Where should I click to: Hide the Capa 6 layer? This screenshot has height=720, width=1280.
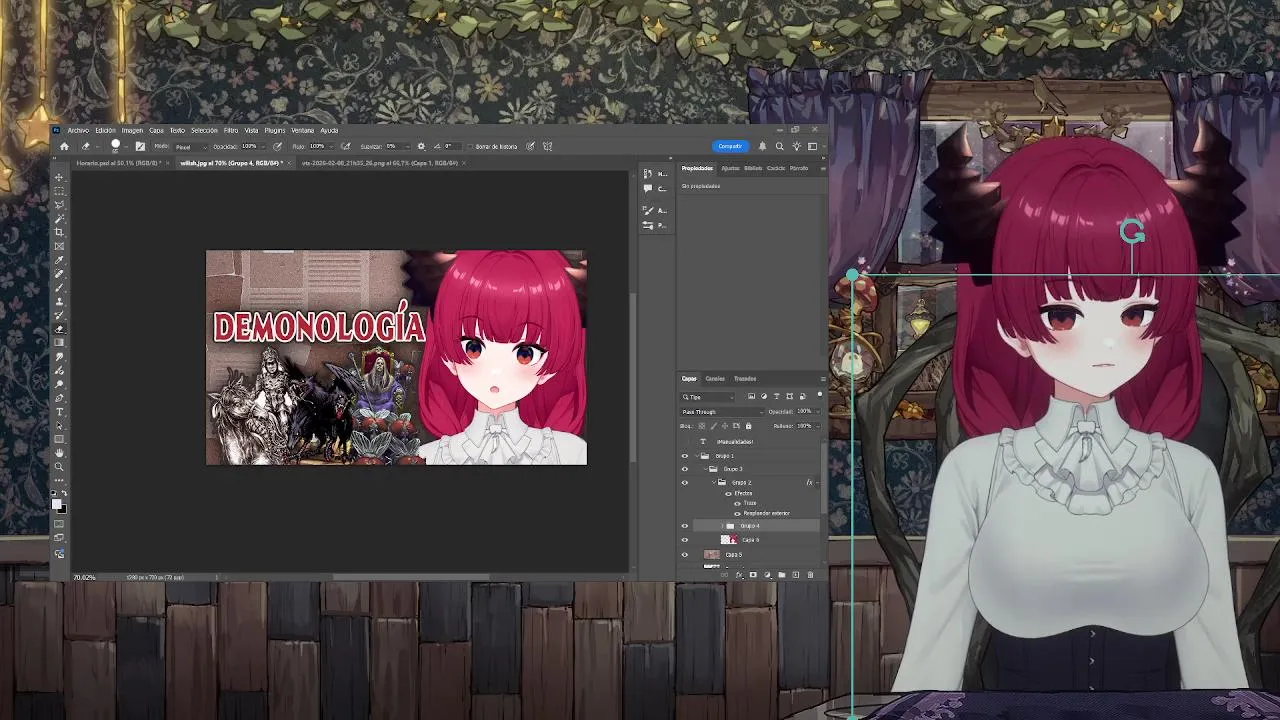(685, 540)
